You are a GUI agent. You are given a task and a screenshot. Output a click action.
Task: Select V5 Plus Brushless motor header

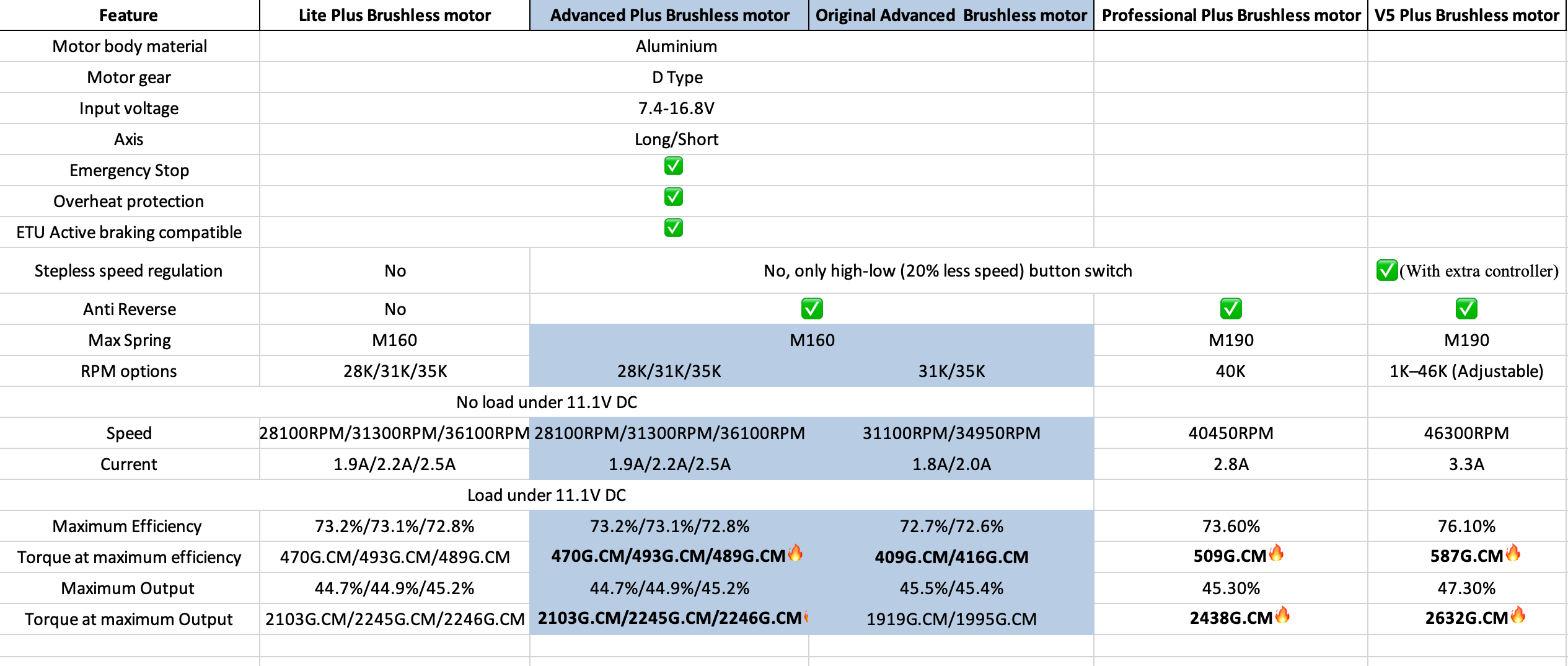[1466, 16]
